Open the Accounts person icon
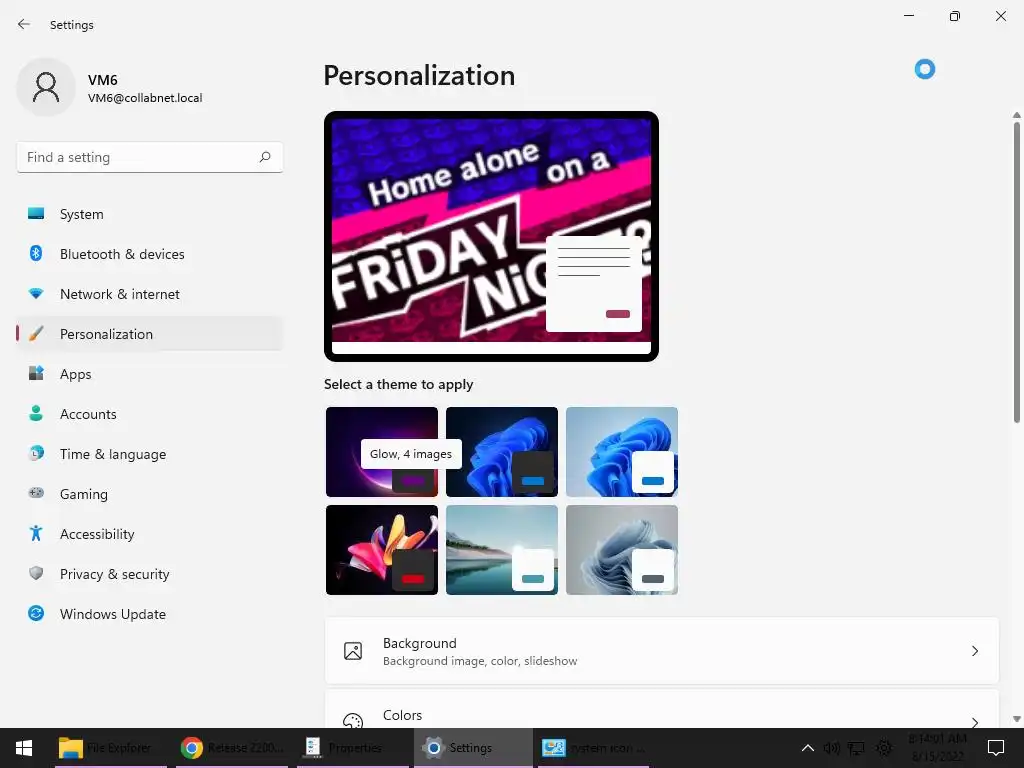The height and width of the screenshot is (768, 1024). (36, 413)
